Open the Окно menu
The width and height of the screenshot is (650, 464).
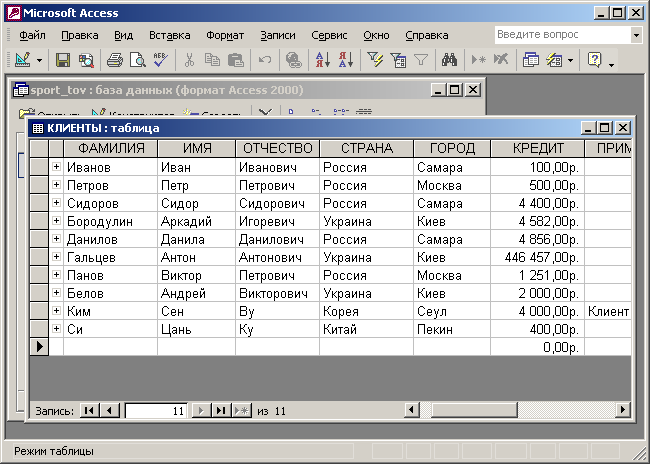[376, 36]
